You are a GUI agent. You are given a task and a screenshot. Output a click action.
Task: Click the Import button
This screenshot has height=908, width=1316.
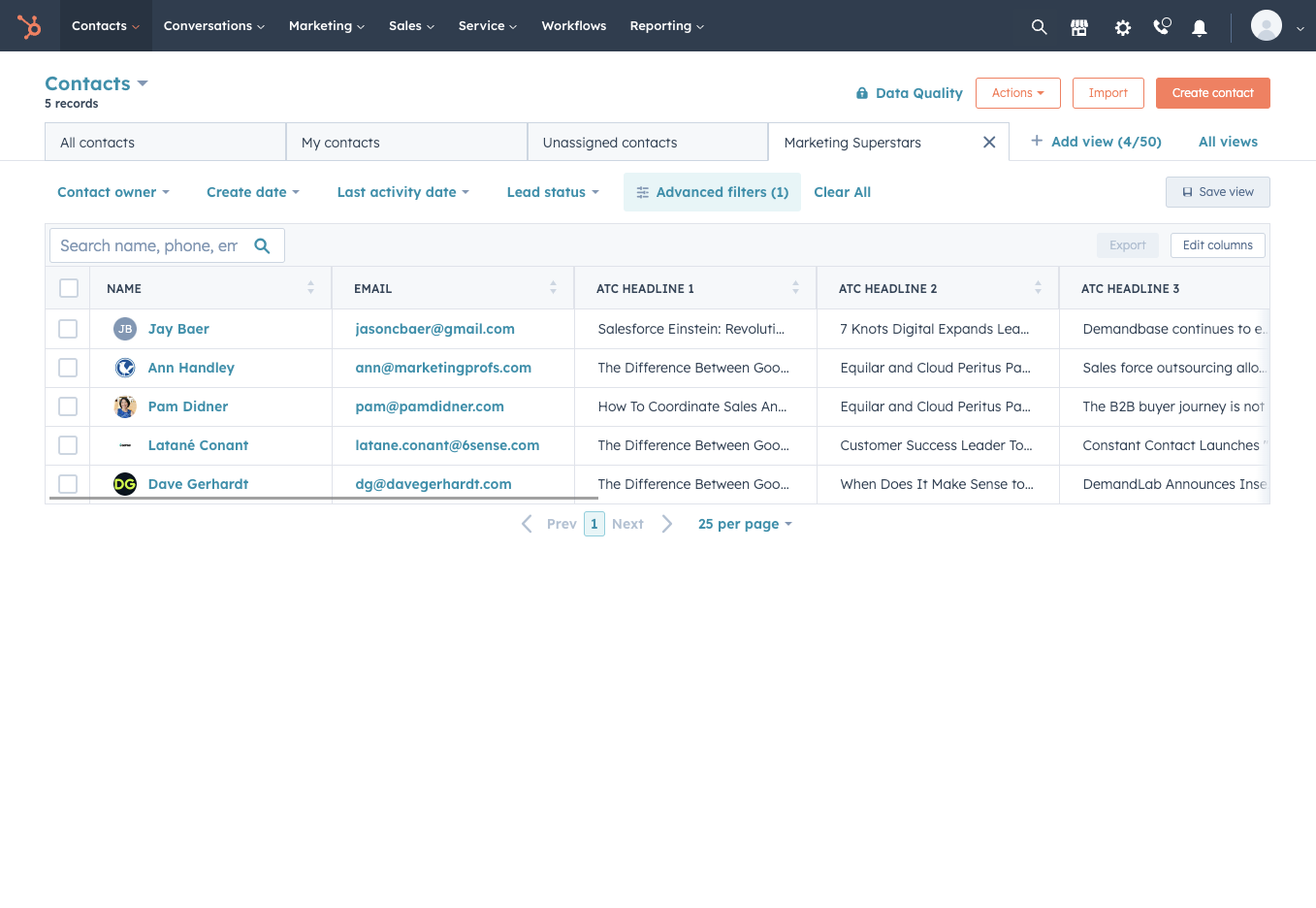click(x=1108, y=93)
